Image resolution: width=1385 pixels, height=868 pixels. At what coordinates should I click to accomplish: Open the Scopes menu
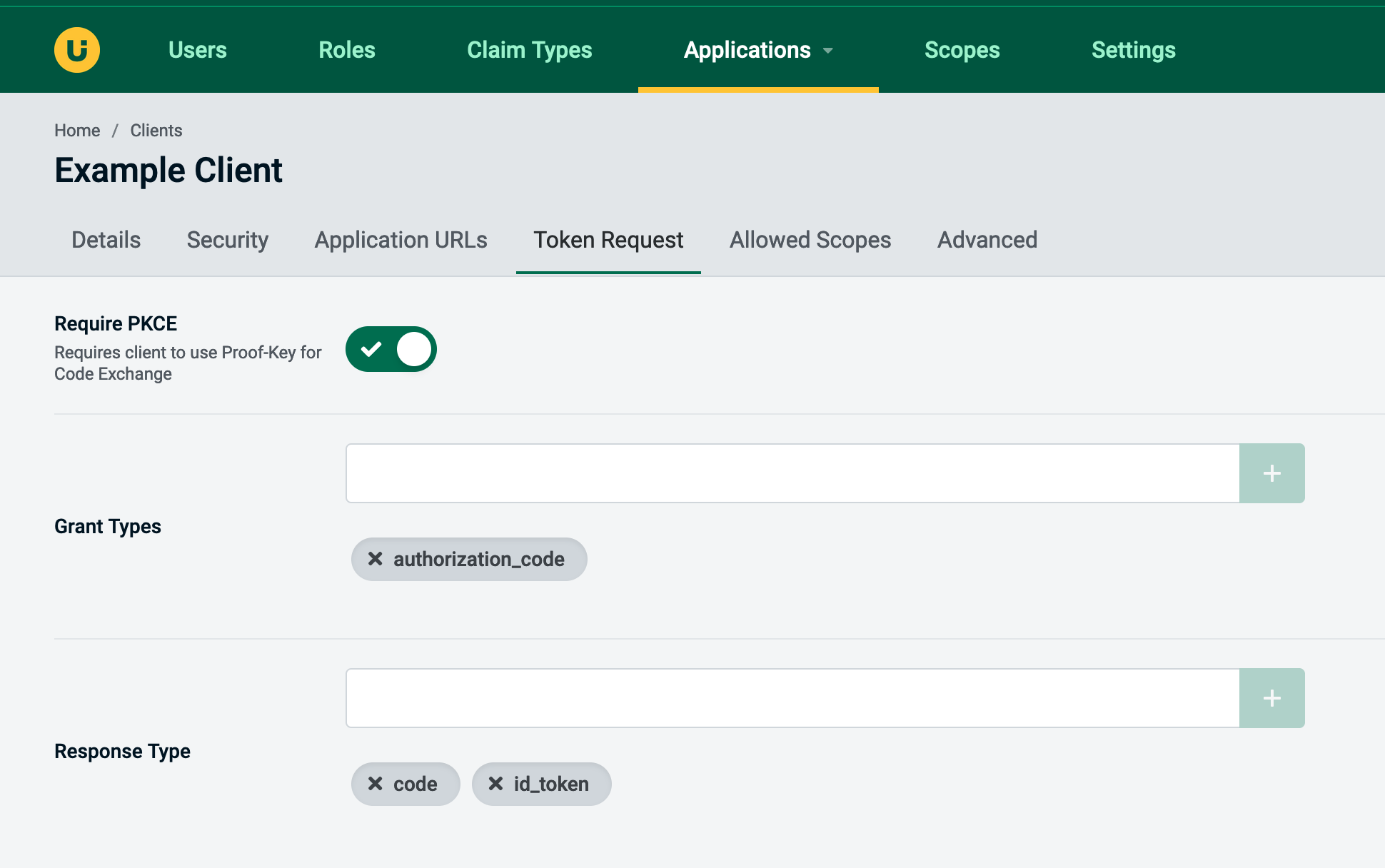(x=962, y=50)
